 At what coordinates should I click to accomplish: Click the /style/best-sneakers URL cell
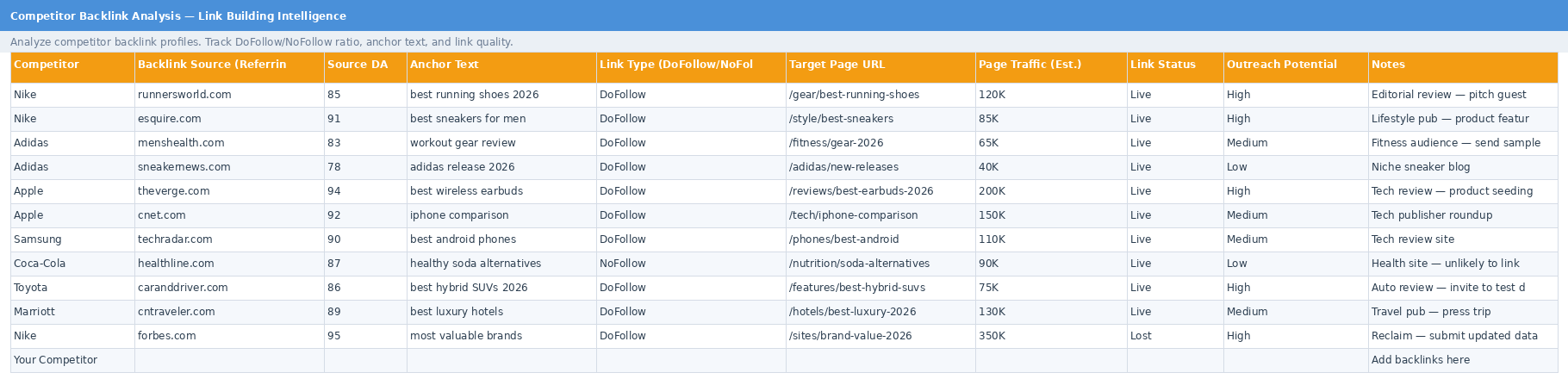coord(880,120)
